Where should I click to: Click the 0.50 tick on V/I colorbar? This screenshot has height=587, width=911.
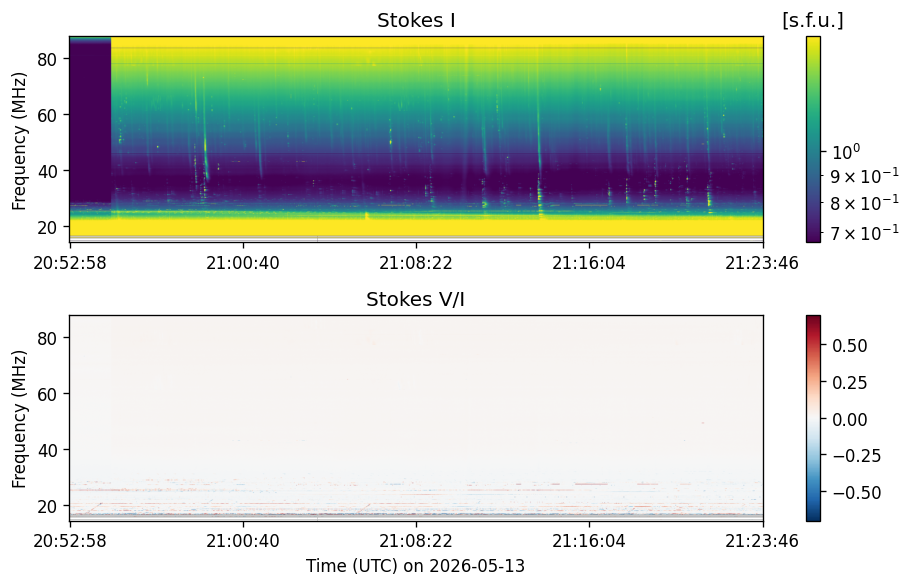(x=849, y=346)
